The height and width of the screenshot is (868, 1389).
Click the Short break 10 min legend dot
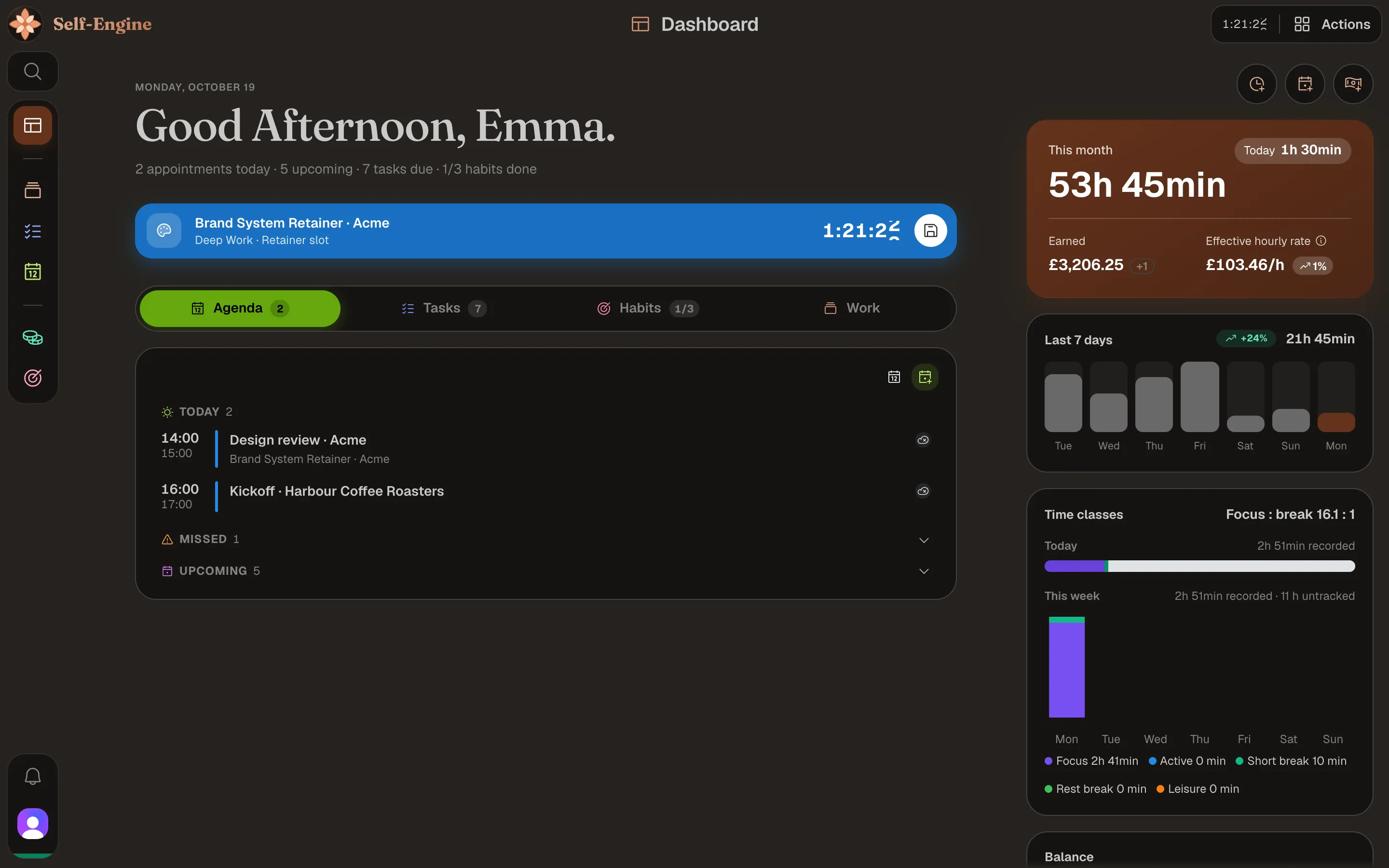click(1240, 760)
